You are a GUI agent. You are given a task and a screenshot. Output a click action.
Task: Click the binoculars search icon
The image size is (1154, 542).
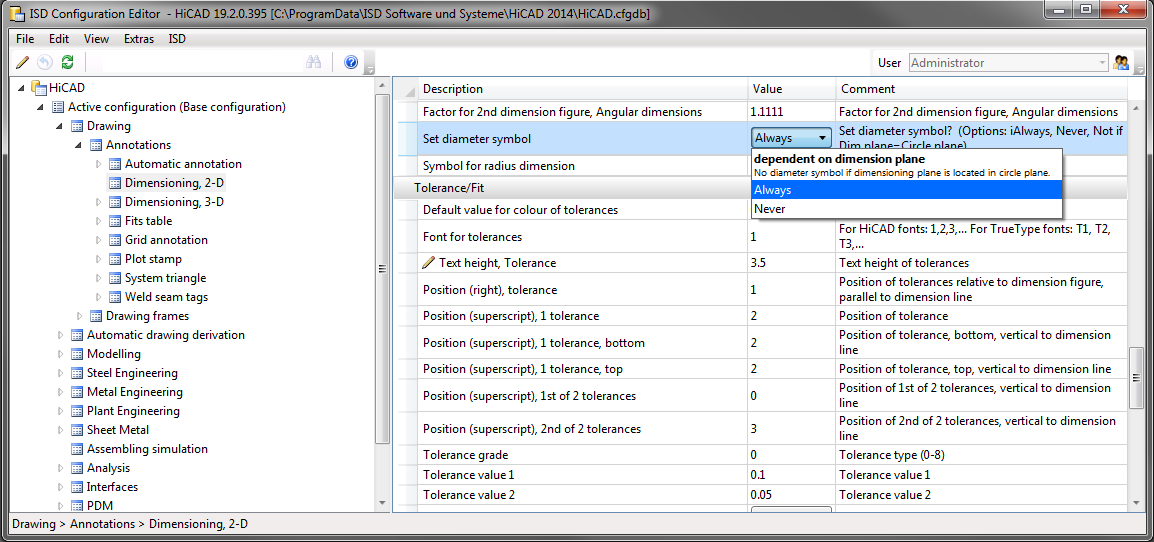[x=313, y=62]
